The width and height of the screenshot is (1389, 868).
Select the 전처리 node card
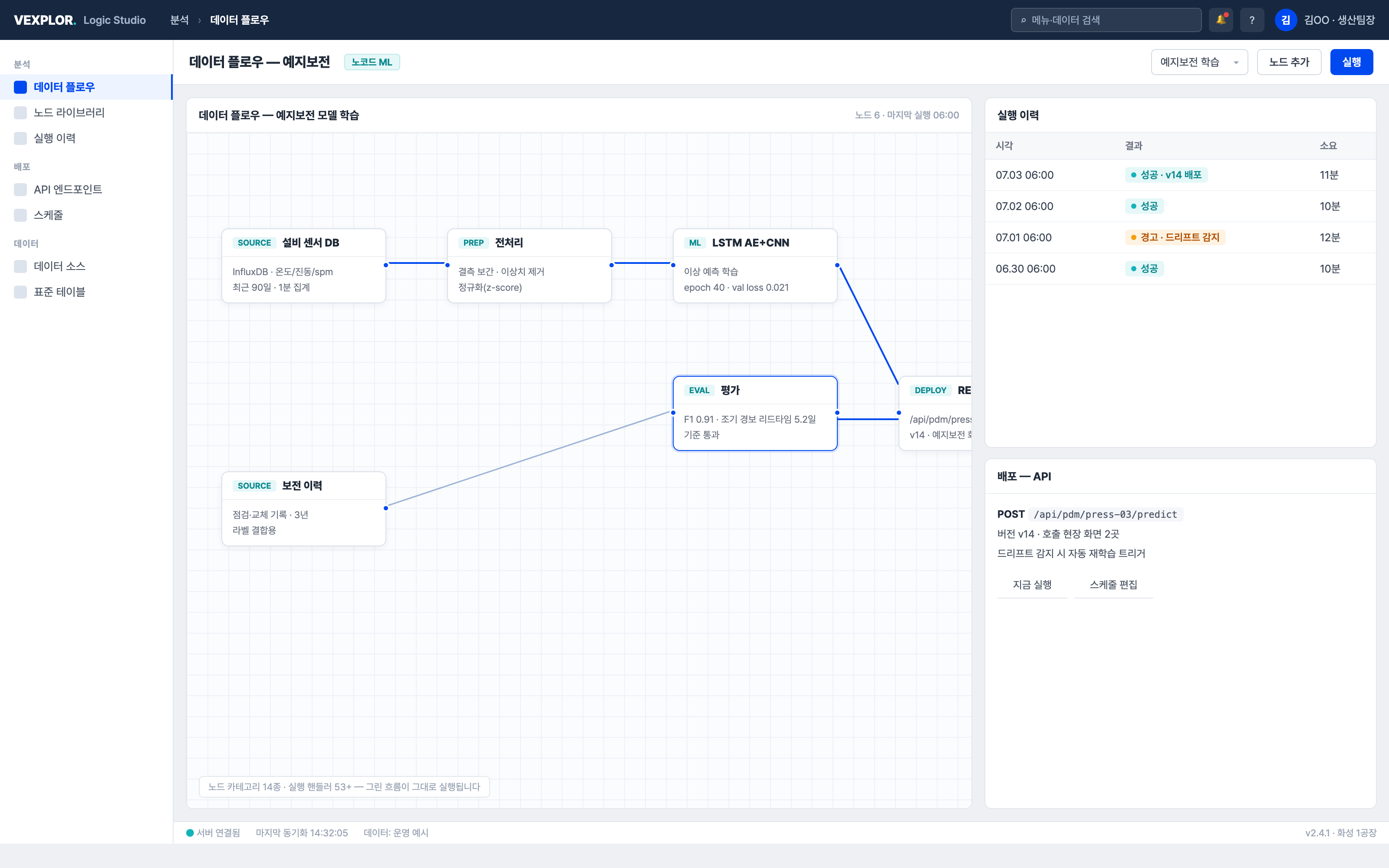click(x=529, y=266)
